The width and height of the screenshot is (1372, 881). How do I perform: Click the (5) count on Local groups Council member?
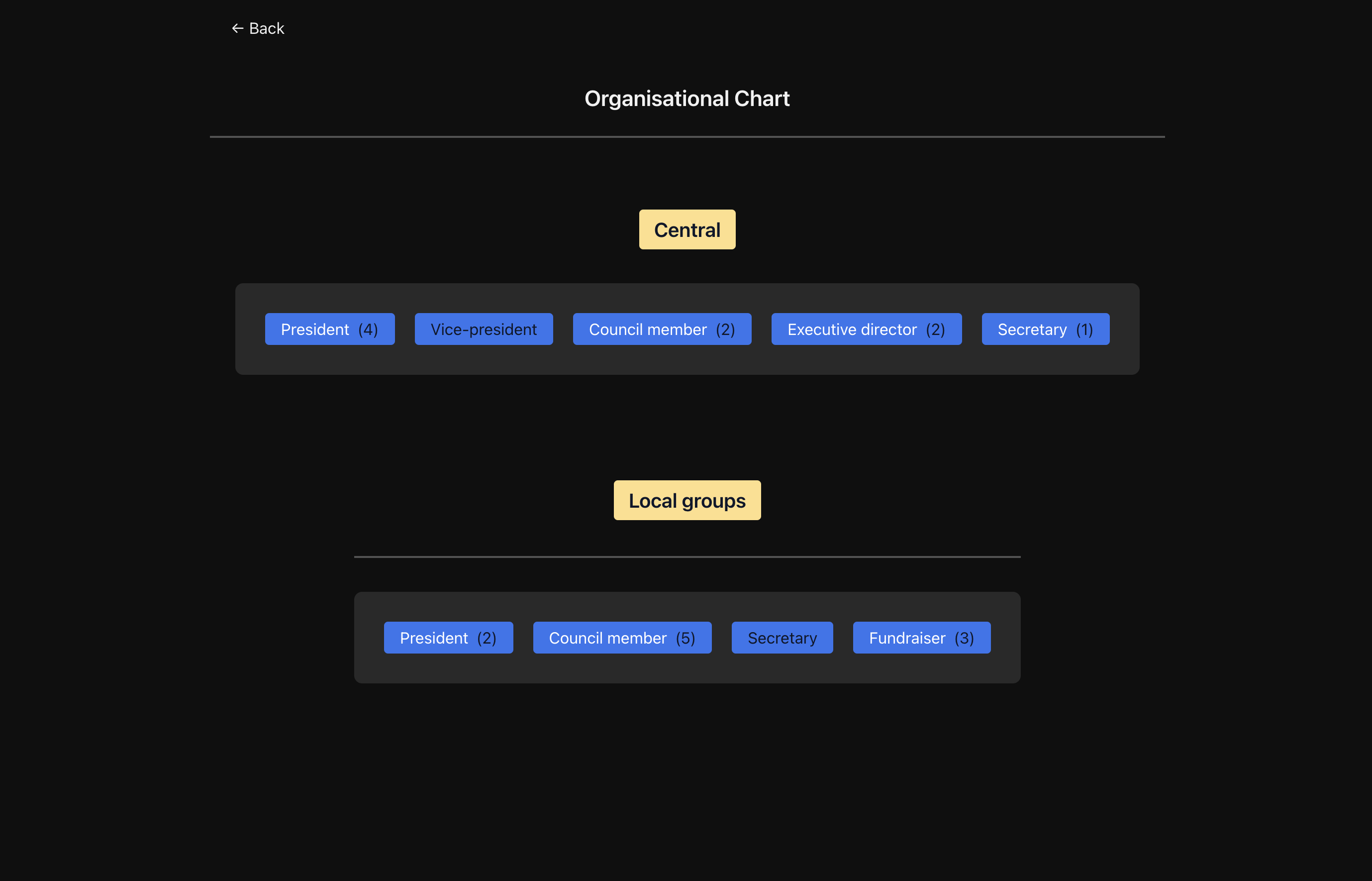[x=685, y=638]
